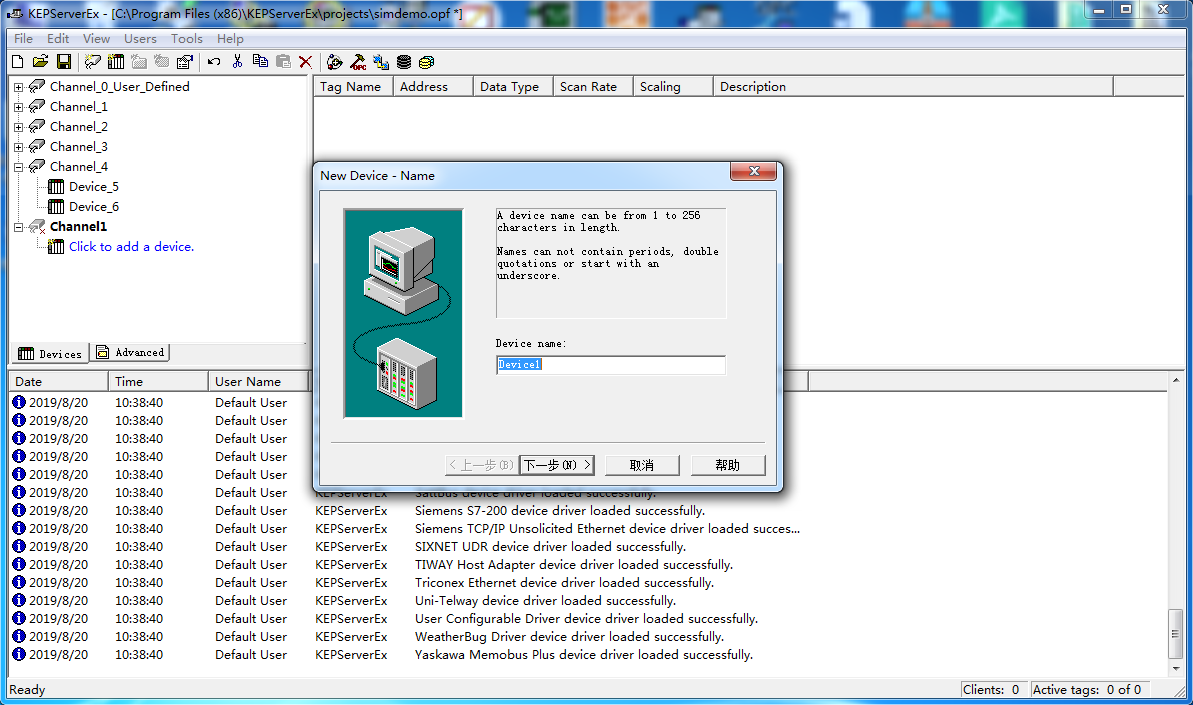The height and width of the screenshot is (705, 1193).
Task: Open the Help menu
Action: coord(230,39)
